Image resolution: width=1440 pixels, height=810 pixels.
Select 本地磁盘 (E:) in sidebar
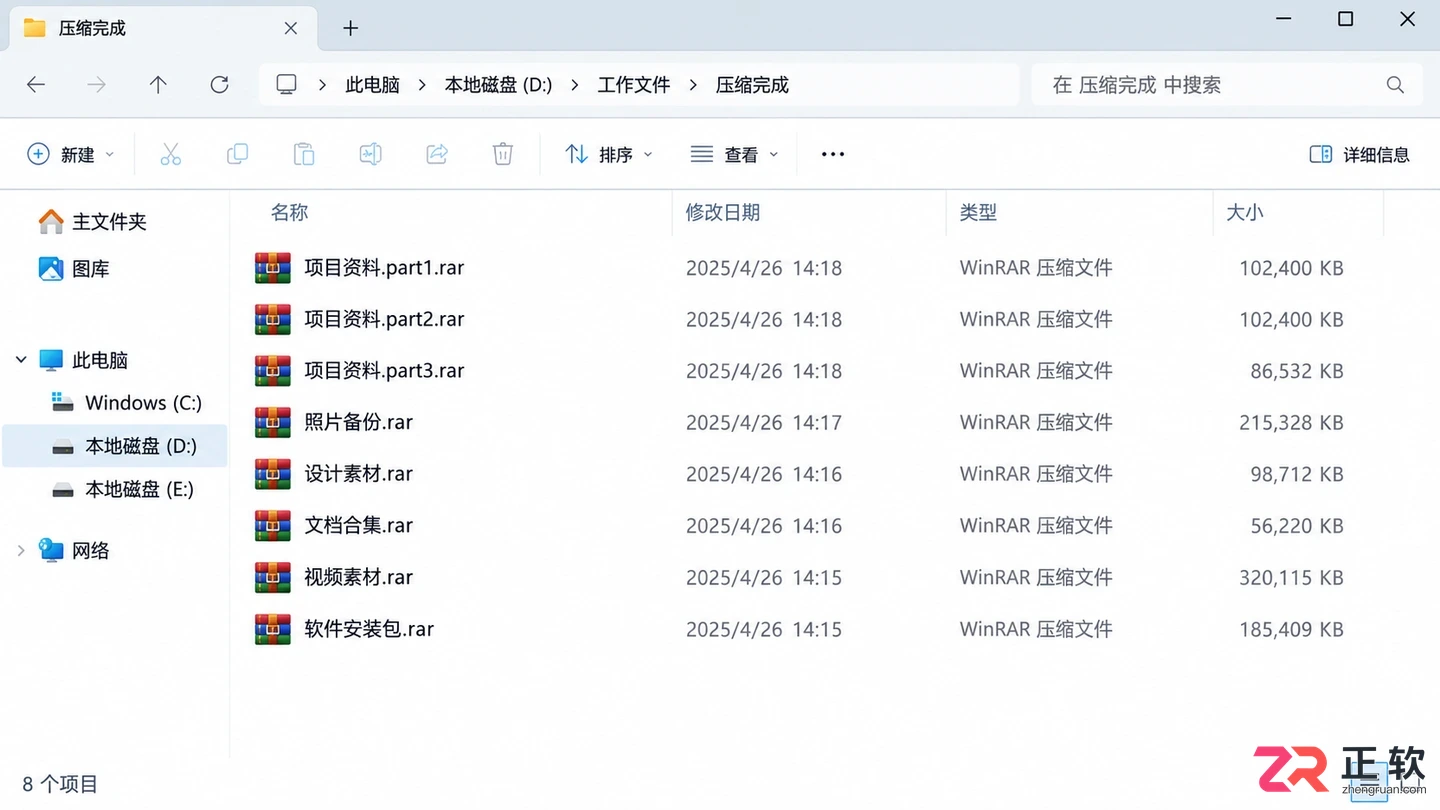click(x=123, y=489)
